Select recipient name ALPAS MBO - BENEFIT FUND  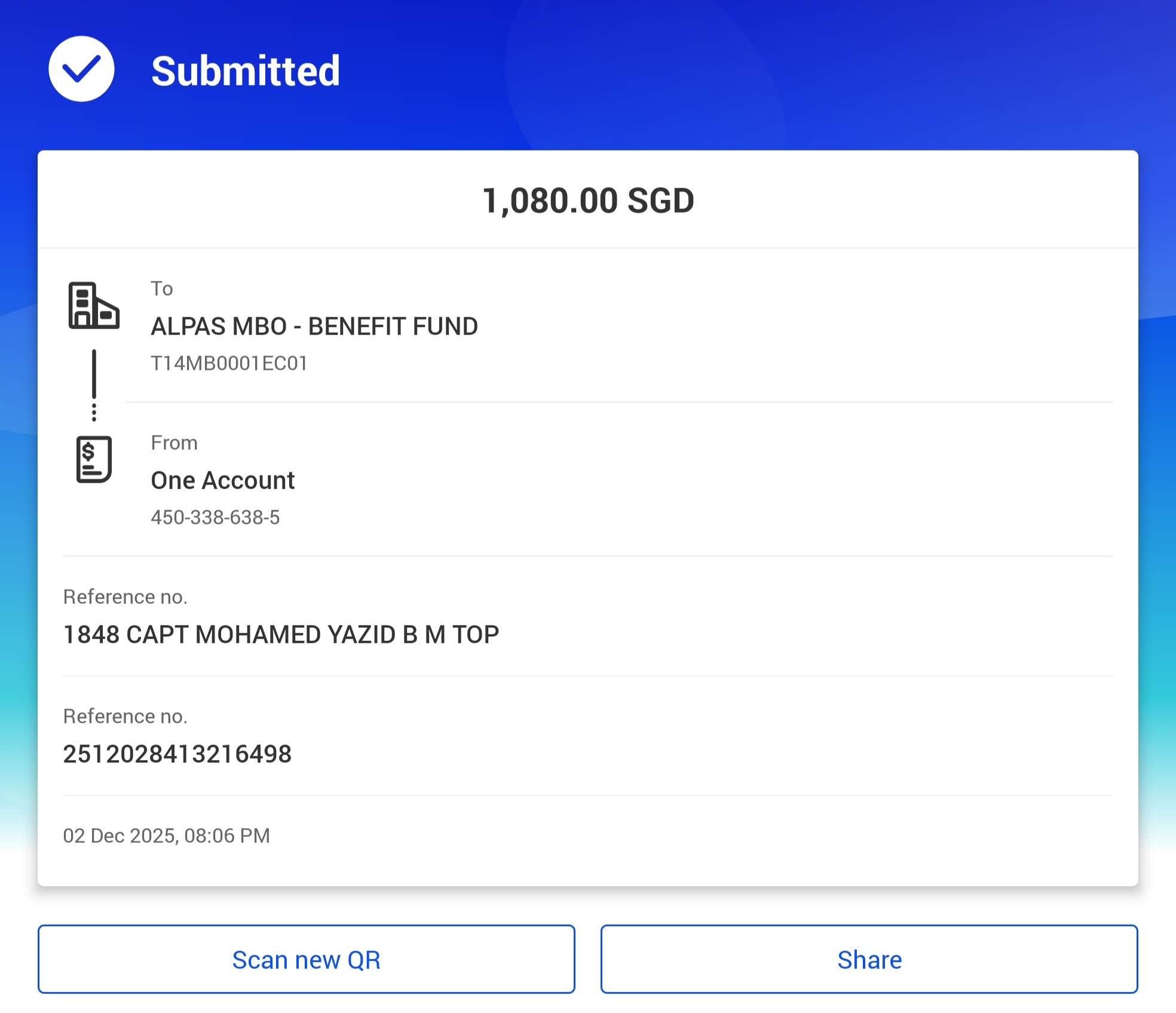(314, 327)
